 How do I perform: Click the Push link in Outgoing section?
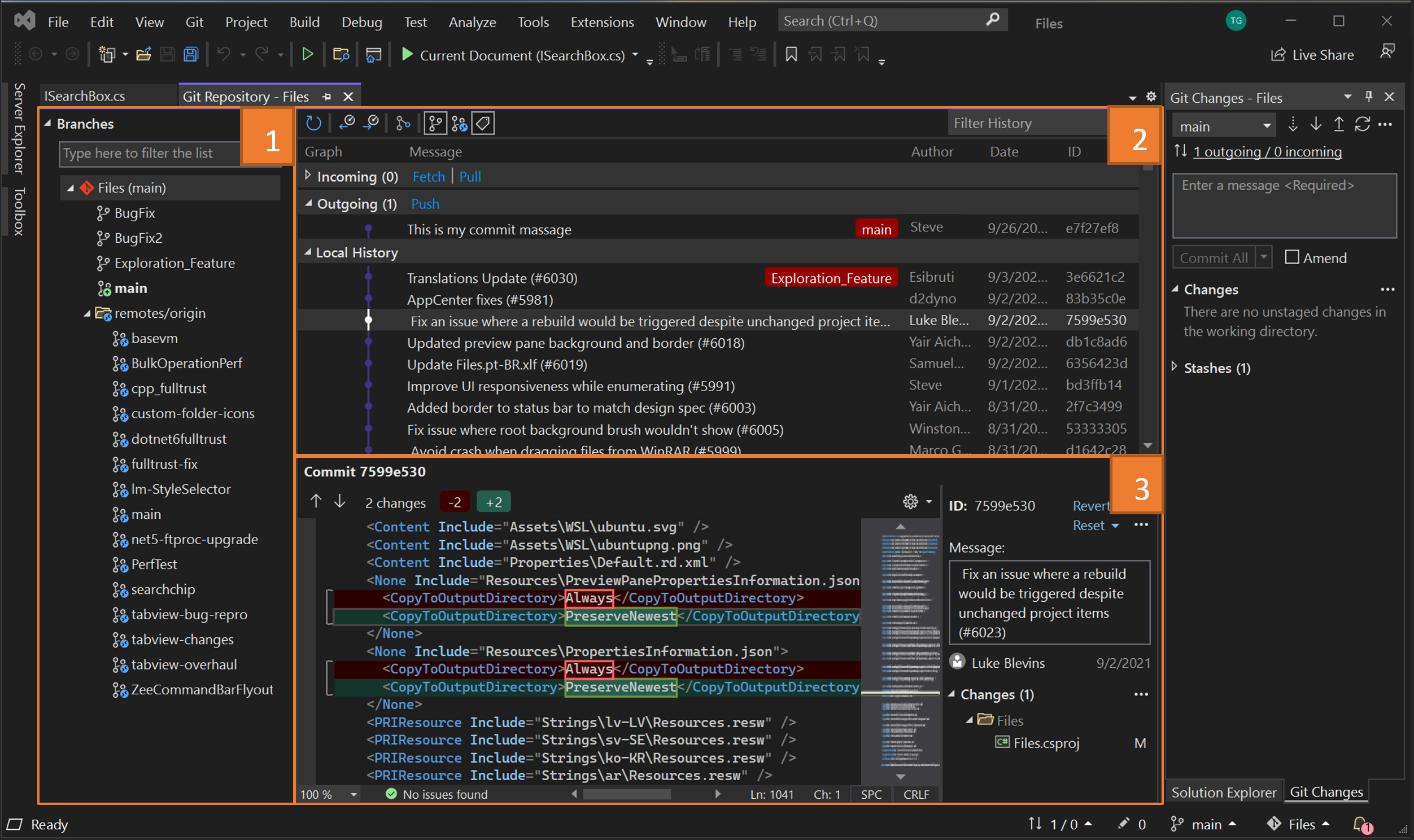coord(425,204)
